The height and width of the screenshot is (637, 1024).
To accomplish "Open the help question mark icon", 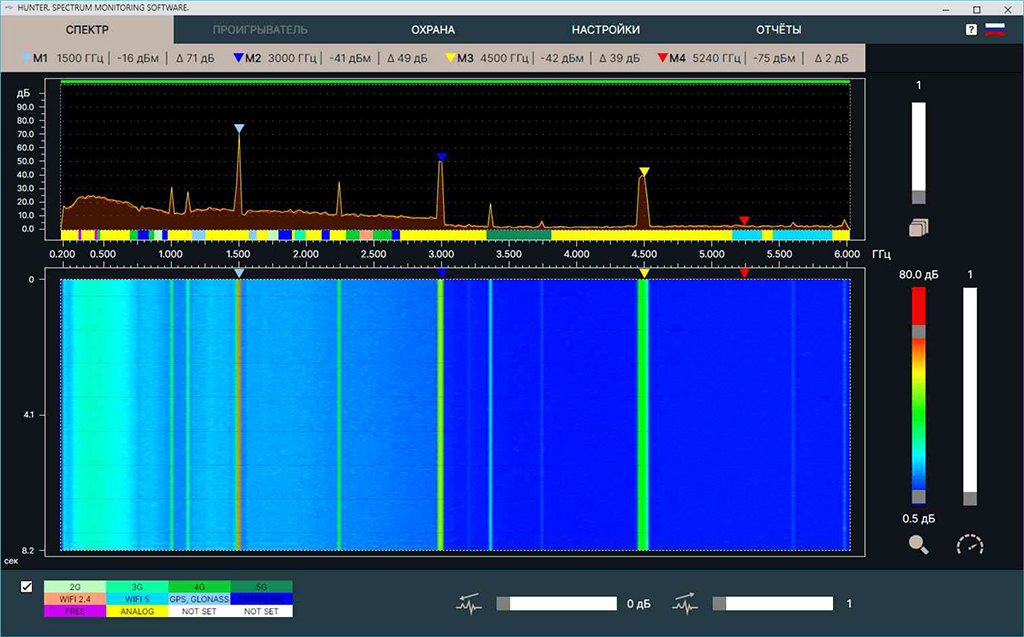I will tap(971, 29).
